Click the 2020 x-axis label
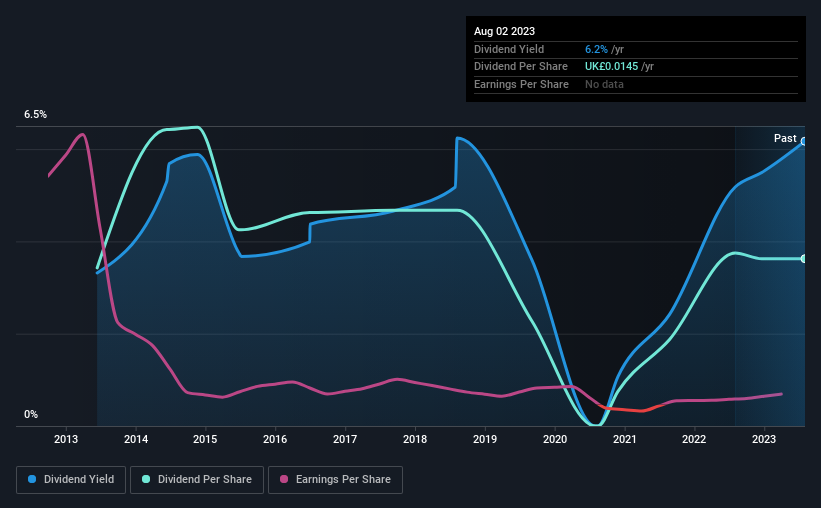This screenshot has height=508, width=821. coord(555,439)
